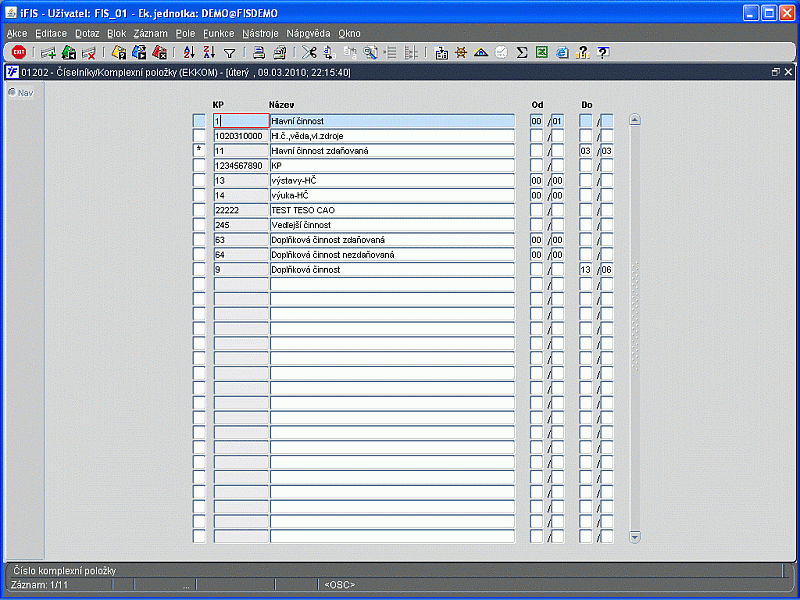This screenshot has width=800, height=600.
Task: Click the scissors cut icon
Action: tap(308, 52)
